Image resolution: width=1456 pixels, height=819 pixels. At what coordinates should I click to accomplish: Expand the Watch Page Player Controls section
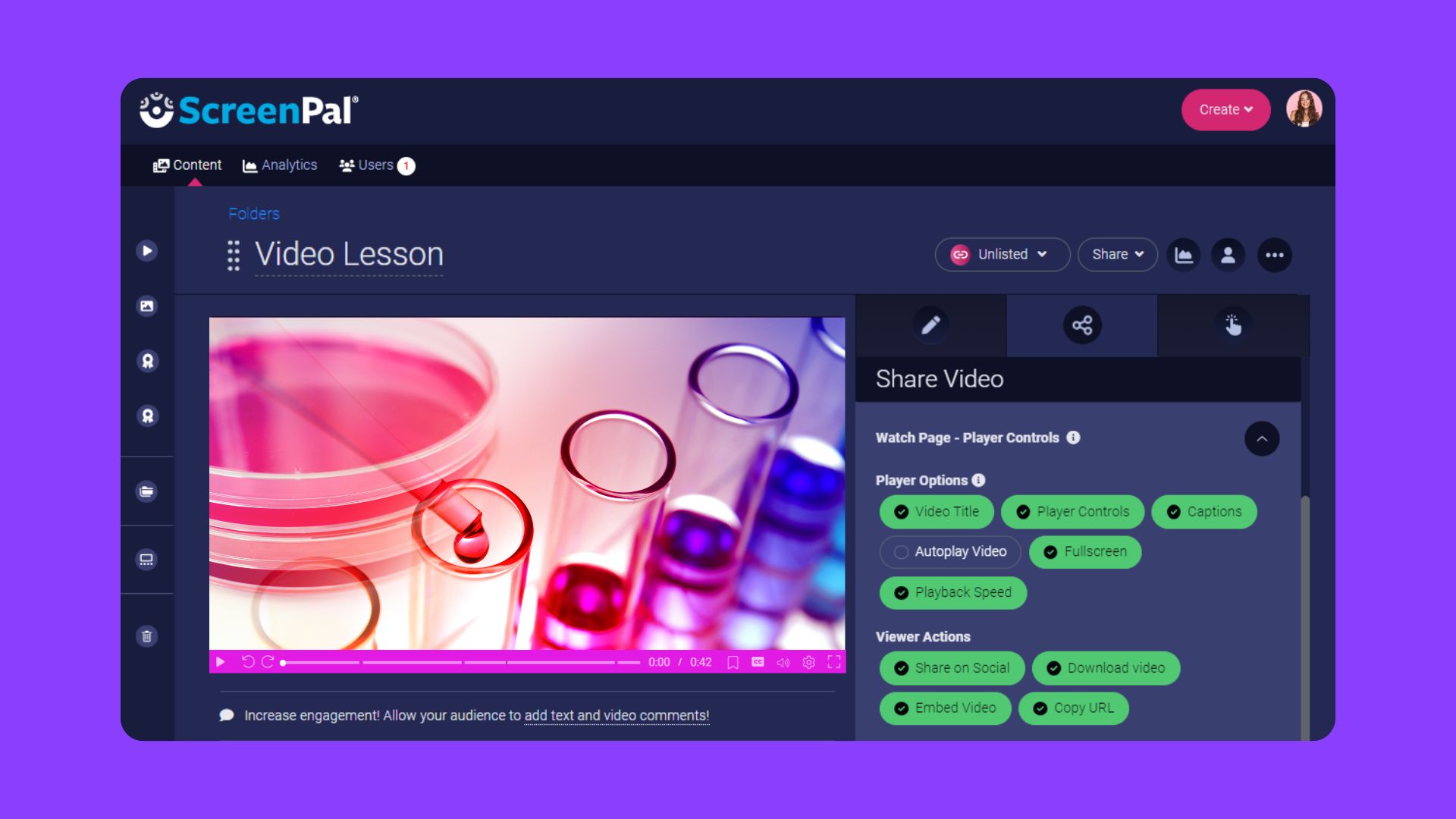pyautogui.click(x=1262, y=438)
